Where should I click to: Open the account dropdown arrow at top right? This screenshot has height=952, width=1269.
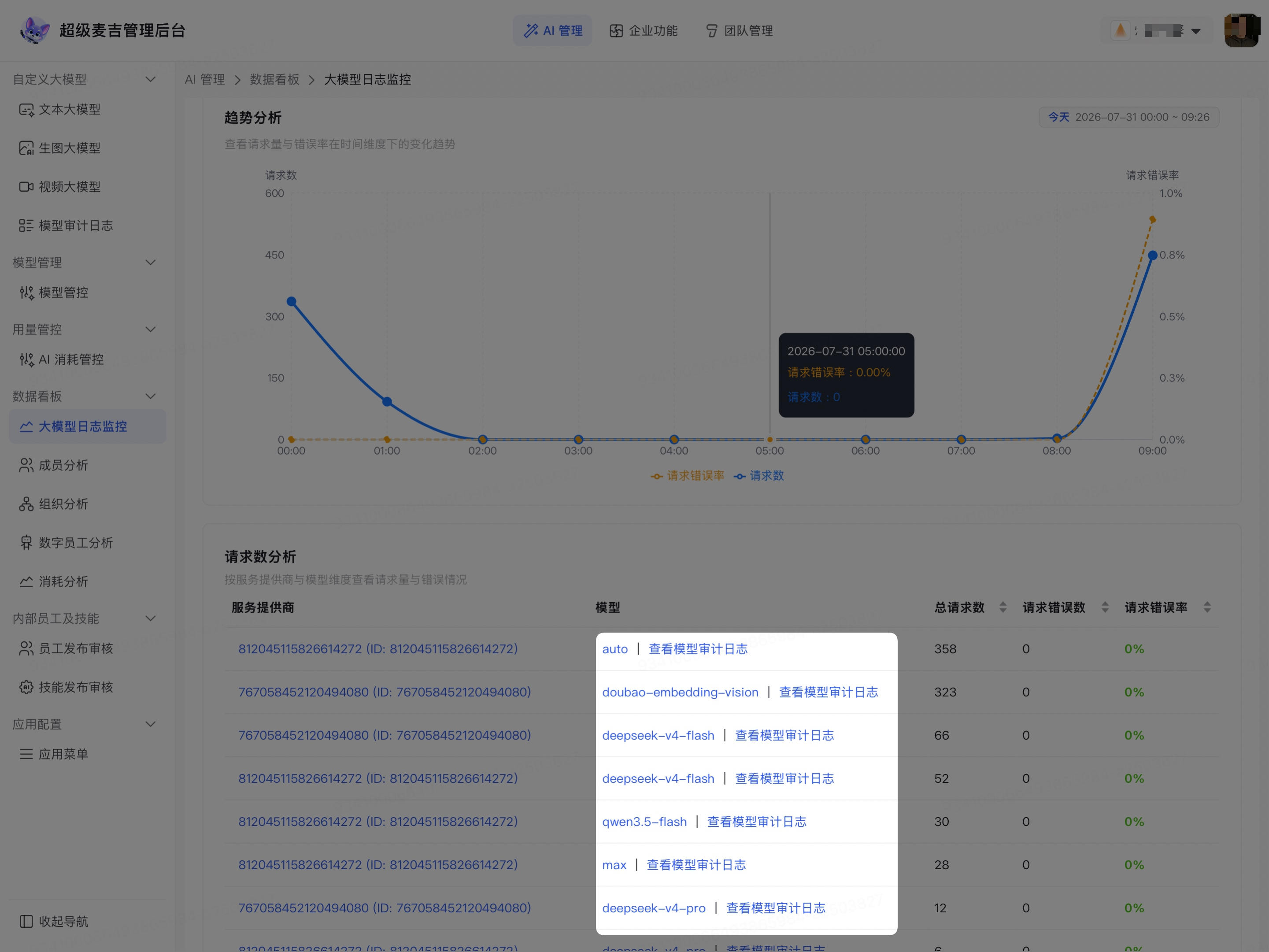1196,31
